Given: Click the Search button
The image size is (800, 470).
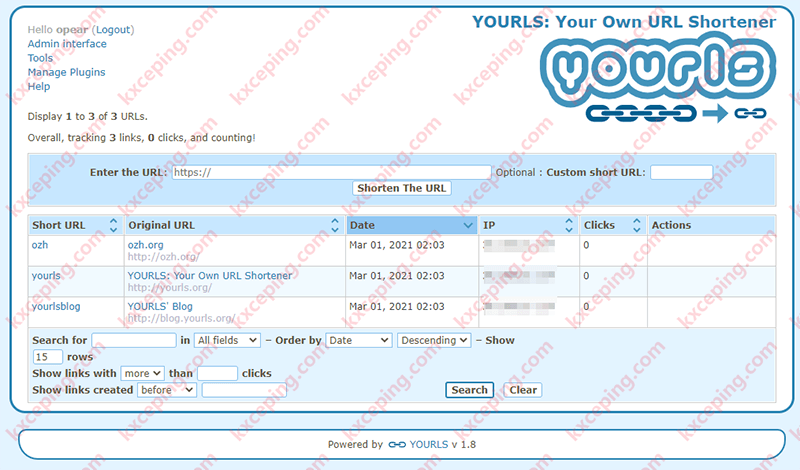Looking at the screenshot, I should 469,390.
